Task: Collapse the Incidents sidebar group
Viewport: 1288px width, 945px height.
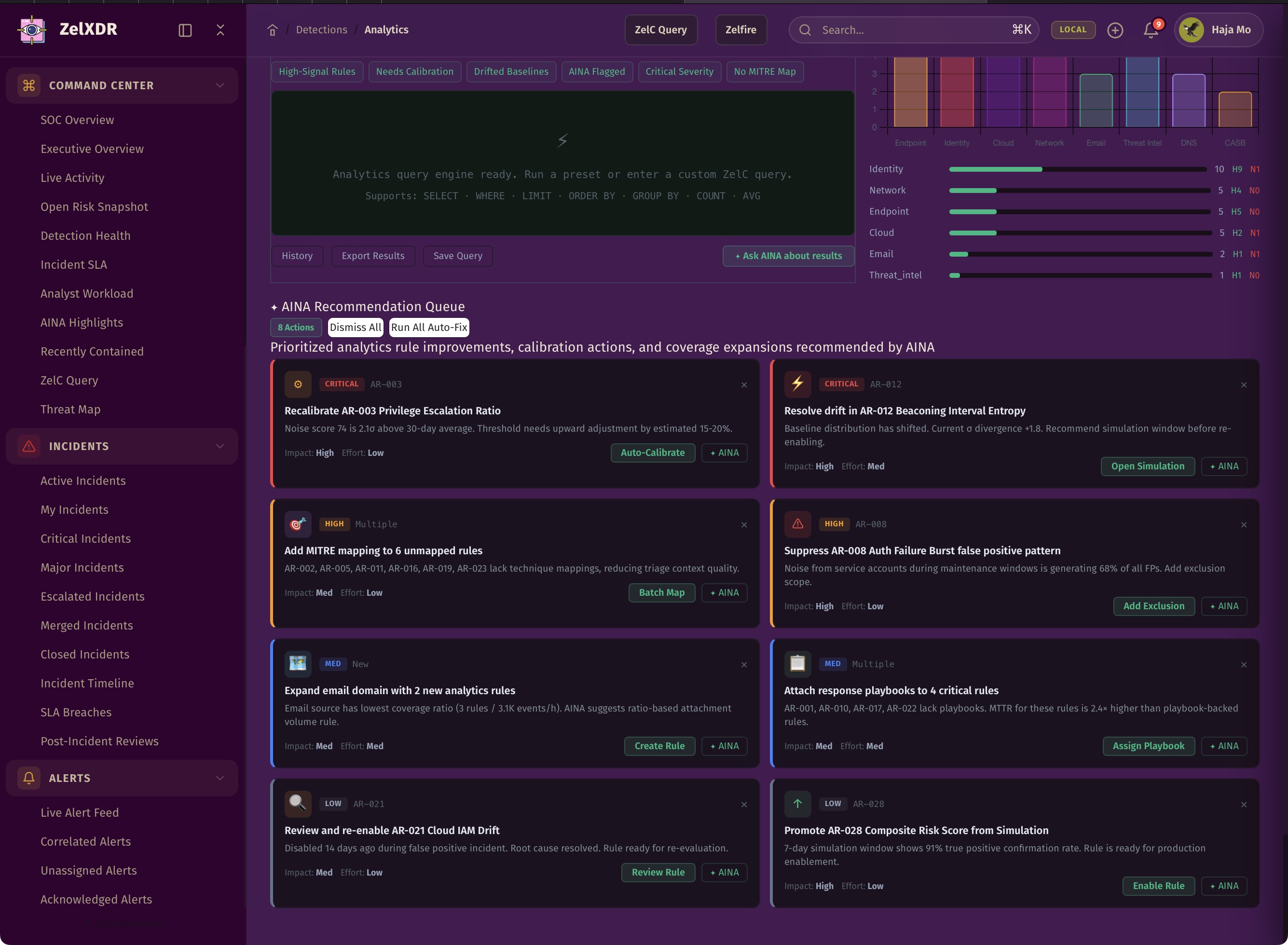Action: [x=219, y=446]
